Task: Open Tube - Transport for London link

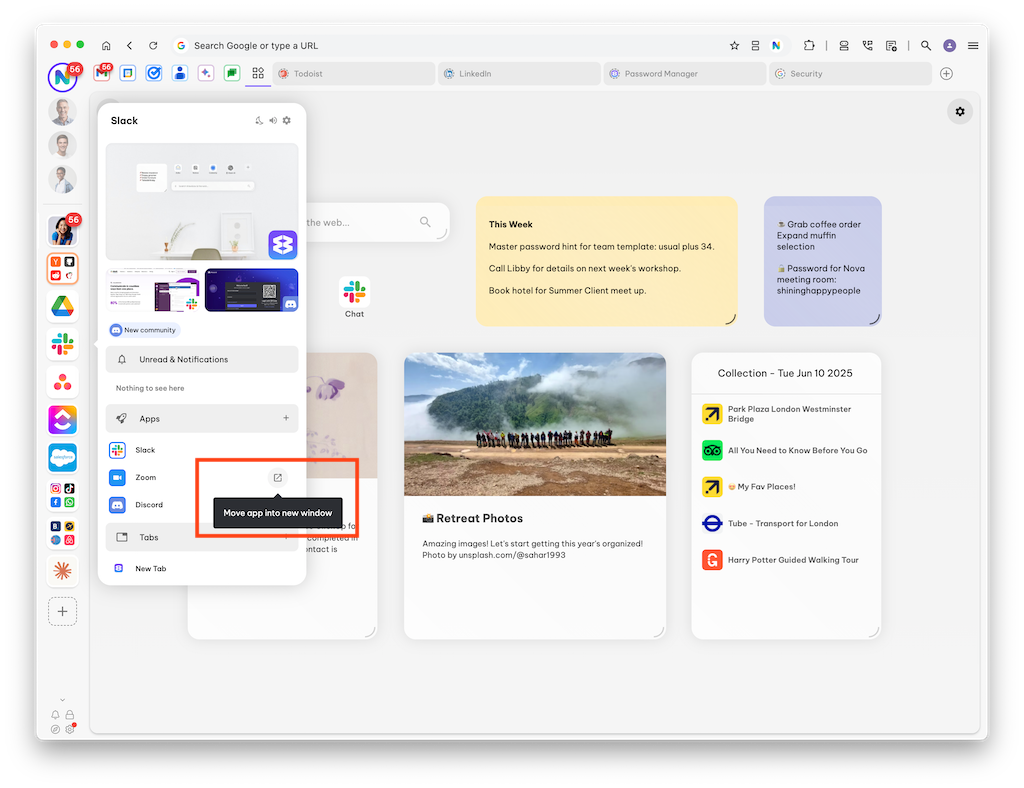Action: coord(786,524)
